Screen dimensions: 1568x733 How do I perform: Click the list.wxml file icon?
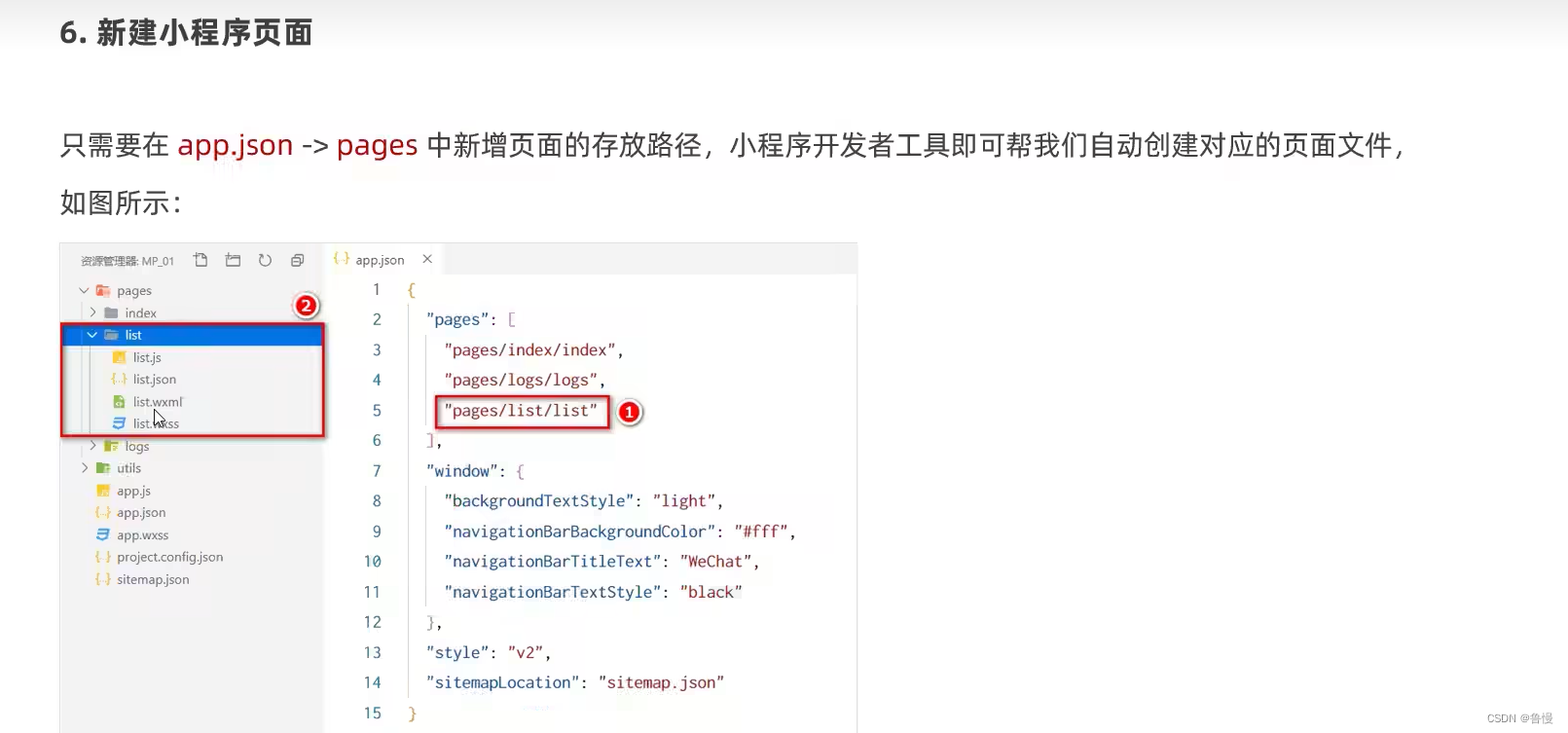[119, 401]
